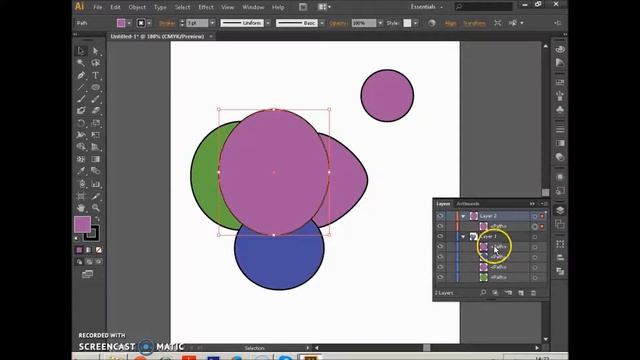Select the Direct Selection tool (white arrow)
The height and width of the screenshot is (360, 640).
(96, 51)
